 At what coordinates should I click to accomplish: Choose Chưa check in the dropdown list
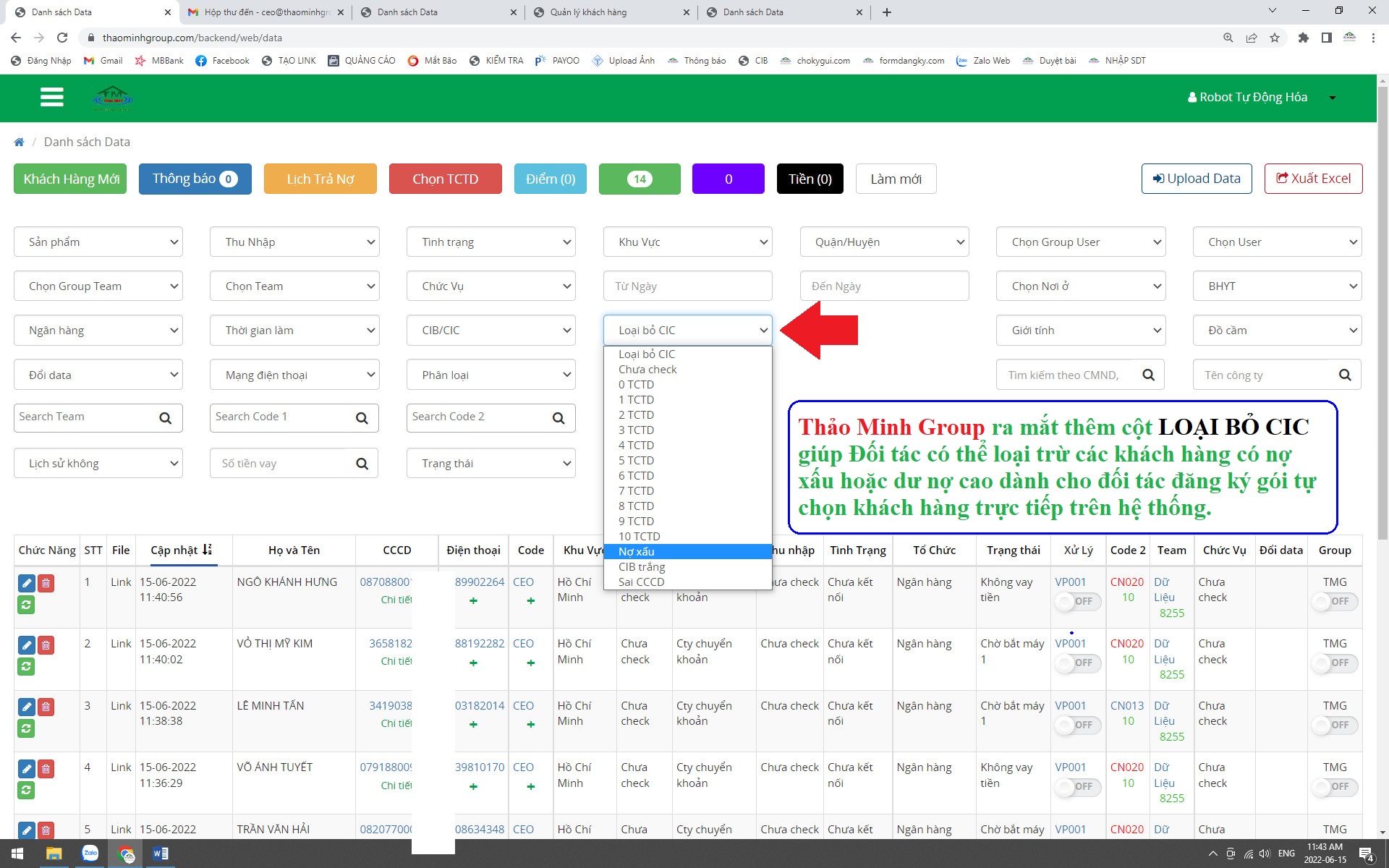(x=688, y=370)
